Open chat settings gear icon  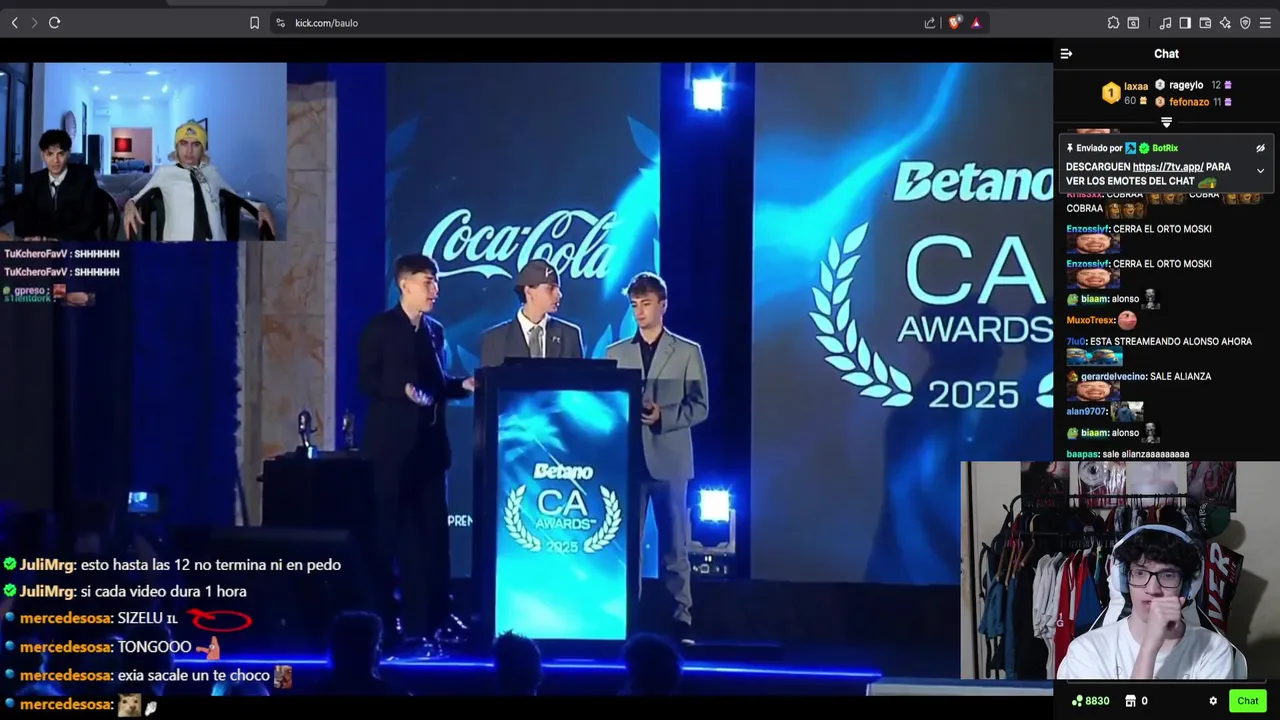(1213, 701)
